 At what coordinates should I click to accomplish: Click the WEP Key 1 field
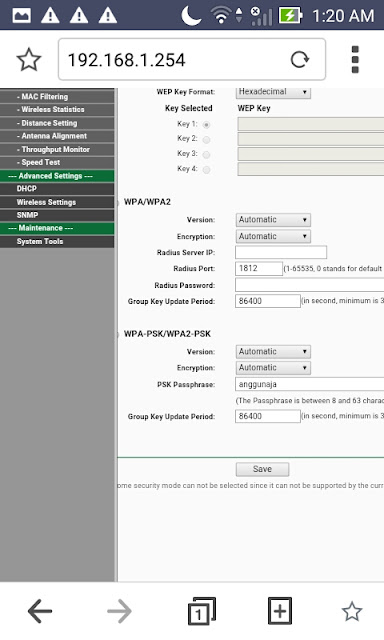click(311, 124)
